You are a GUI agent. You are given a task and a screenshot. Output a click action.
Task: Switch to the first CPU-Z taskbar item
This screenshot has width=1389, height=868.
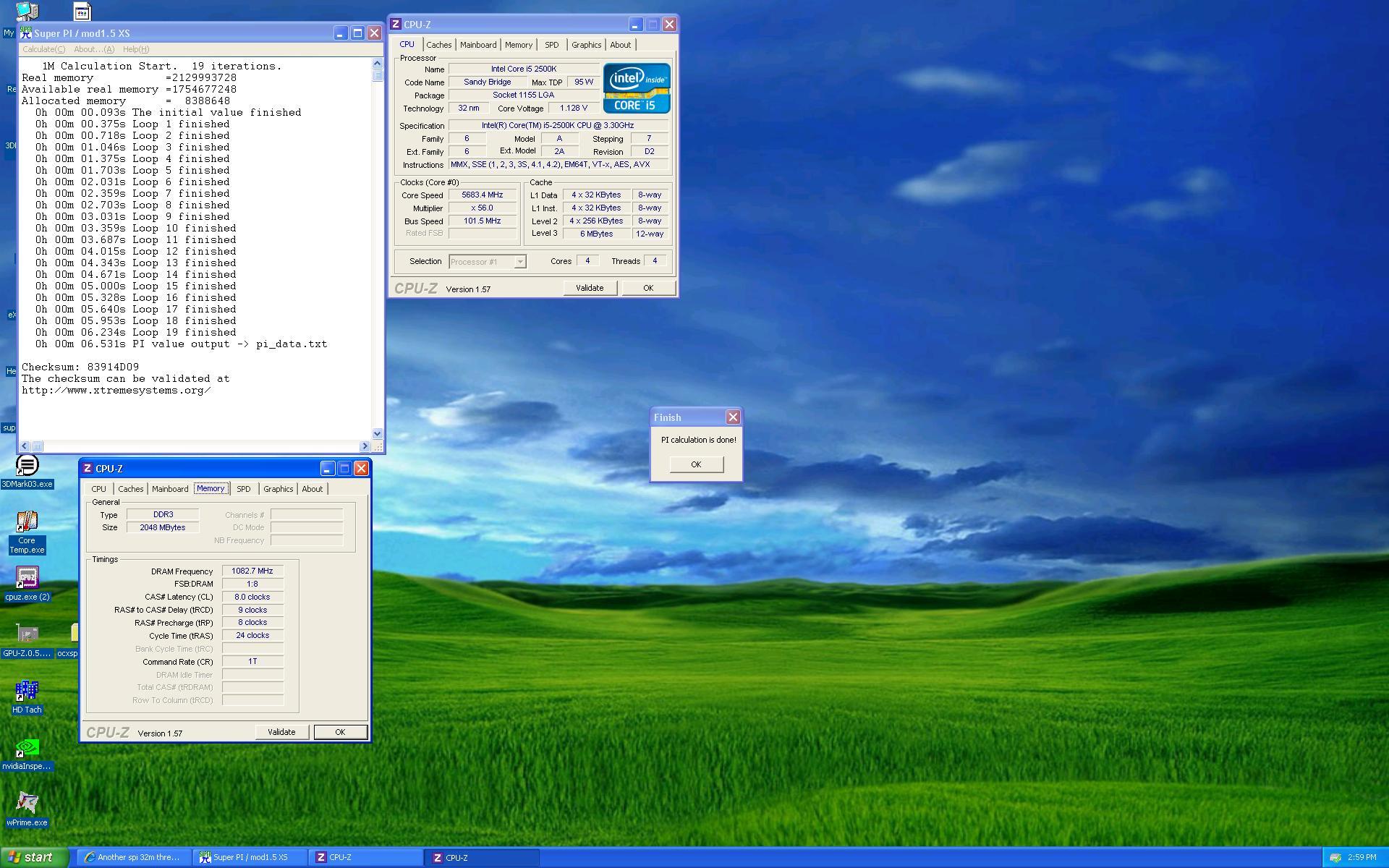click(365, 857)
